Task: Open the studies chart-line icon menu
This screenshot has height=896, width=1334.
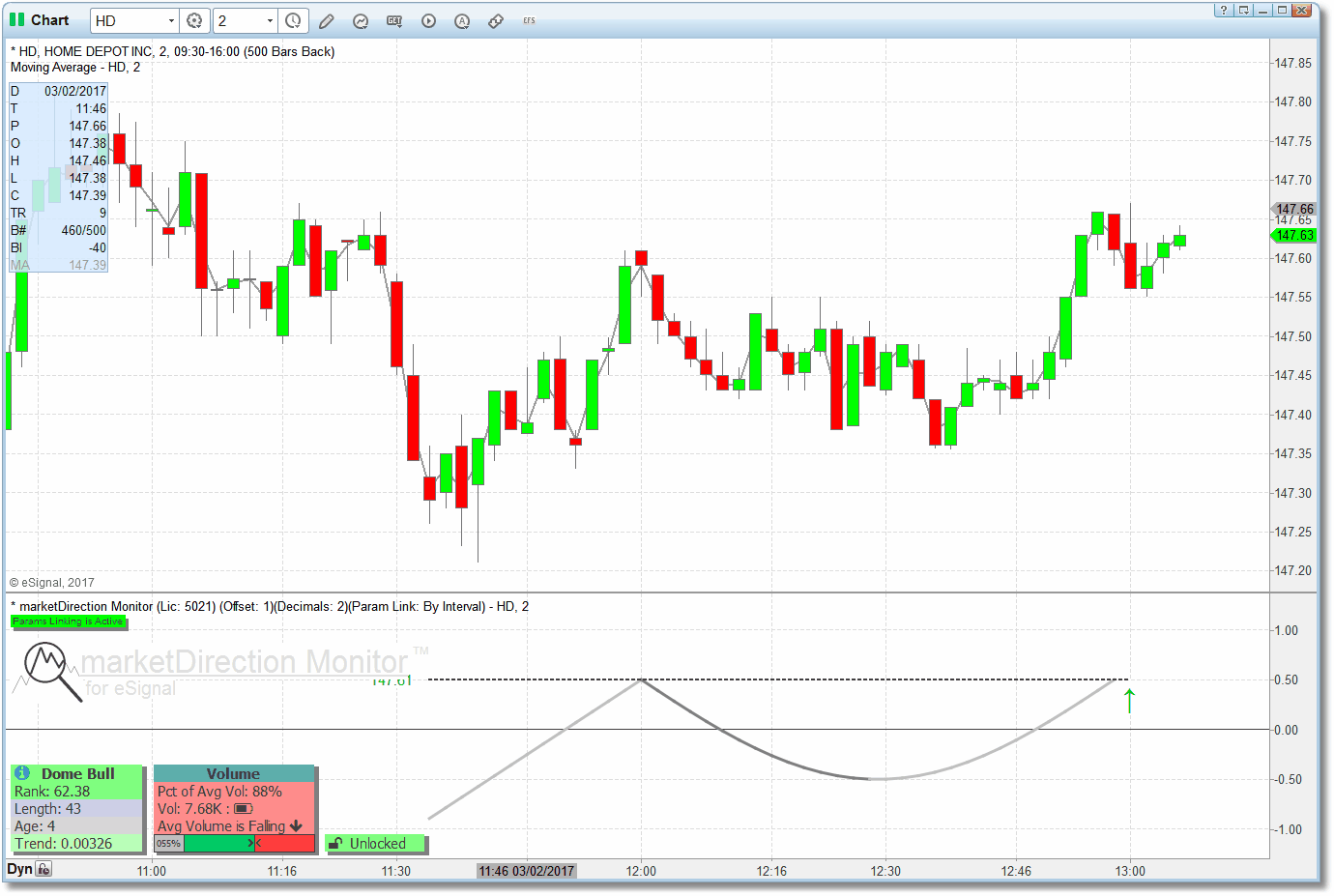Action: click(361, 20)
